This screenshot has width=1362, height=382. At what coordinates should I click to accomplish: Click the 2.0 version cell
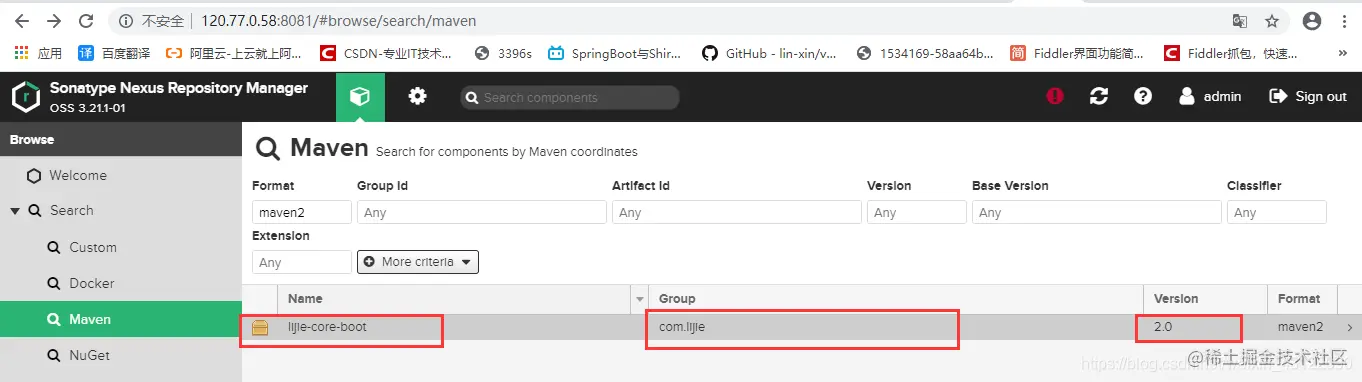click(x=1206, y=327)
